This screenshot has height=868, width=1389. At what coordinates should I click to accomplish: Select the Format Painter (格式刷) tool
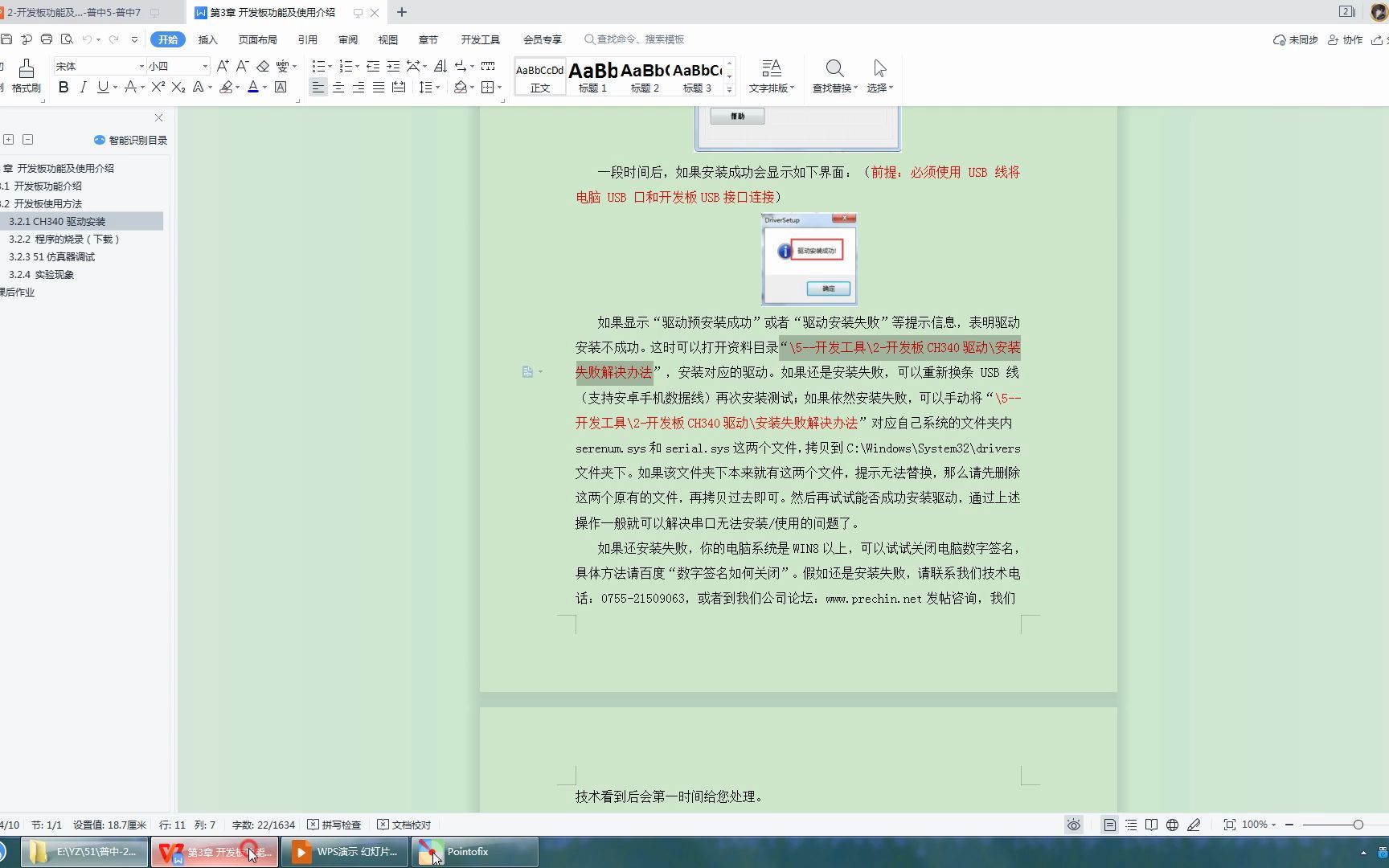pyautogui.click(x=27, y=76)
